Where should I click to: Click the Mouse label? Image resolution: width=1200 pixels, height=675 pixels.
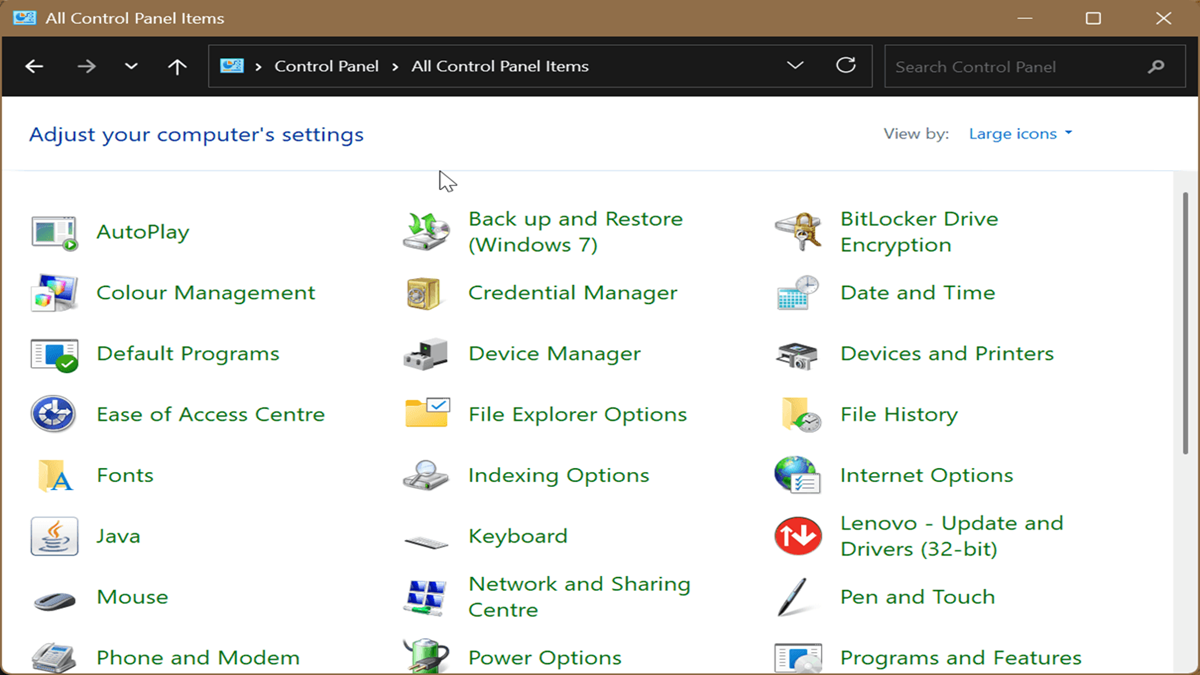pyautogui.click(x=132, y=597)
